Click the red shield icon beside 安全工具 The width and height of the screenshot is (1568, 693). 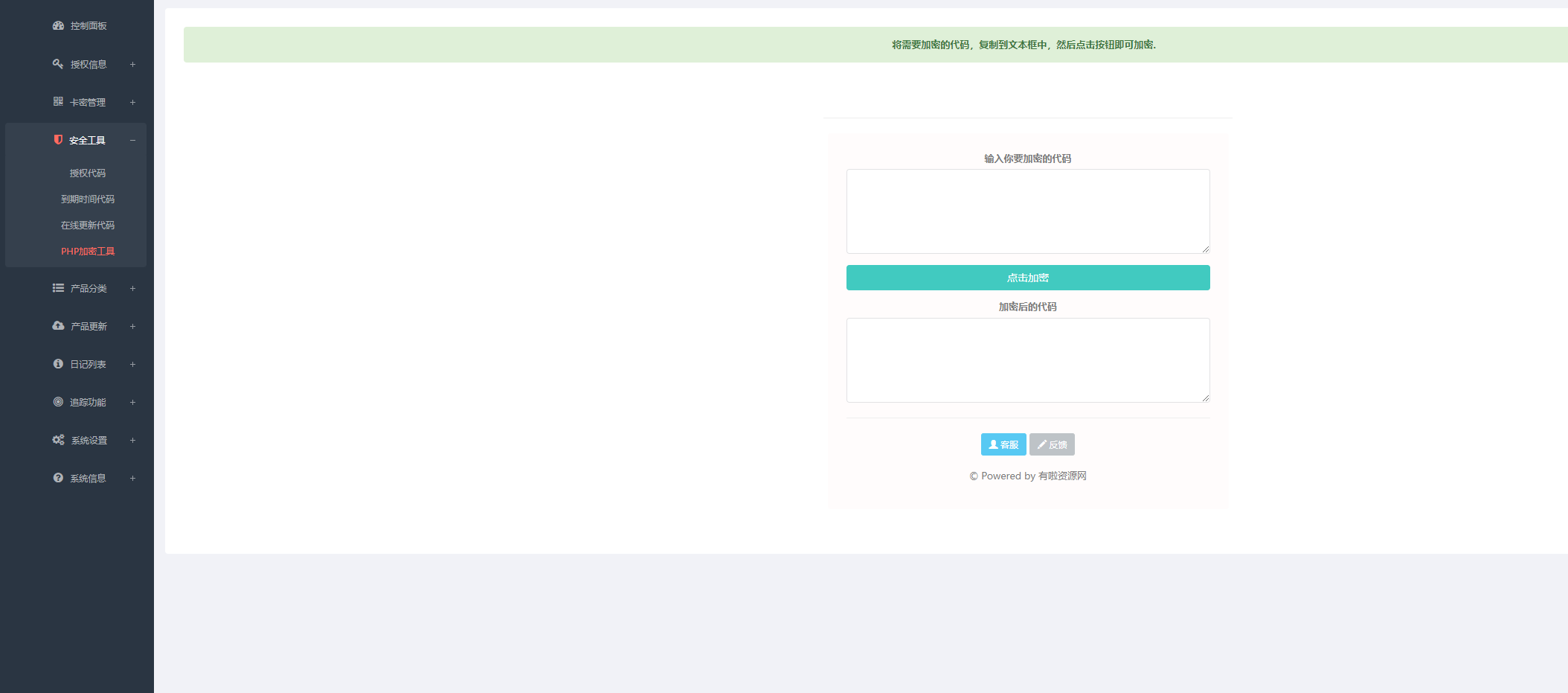pos(58,140)
